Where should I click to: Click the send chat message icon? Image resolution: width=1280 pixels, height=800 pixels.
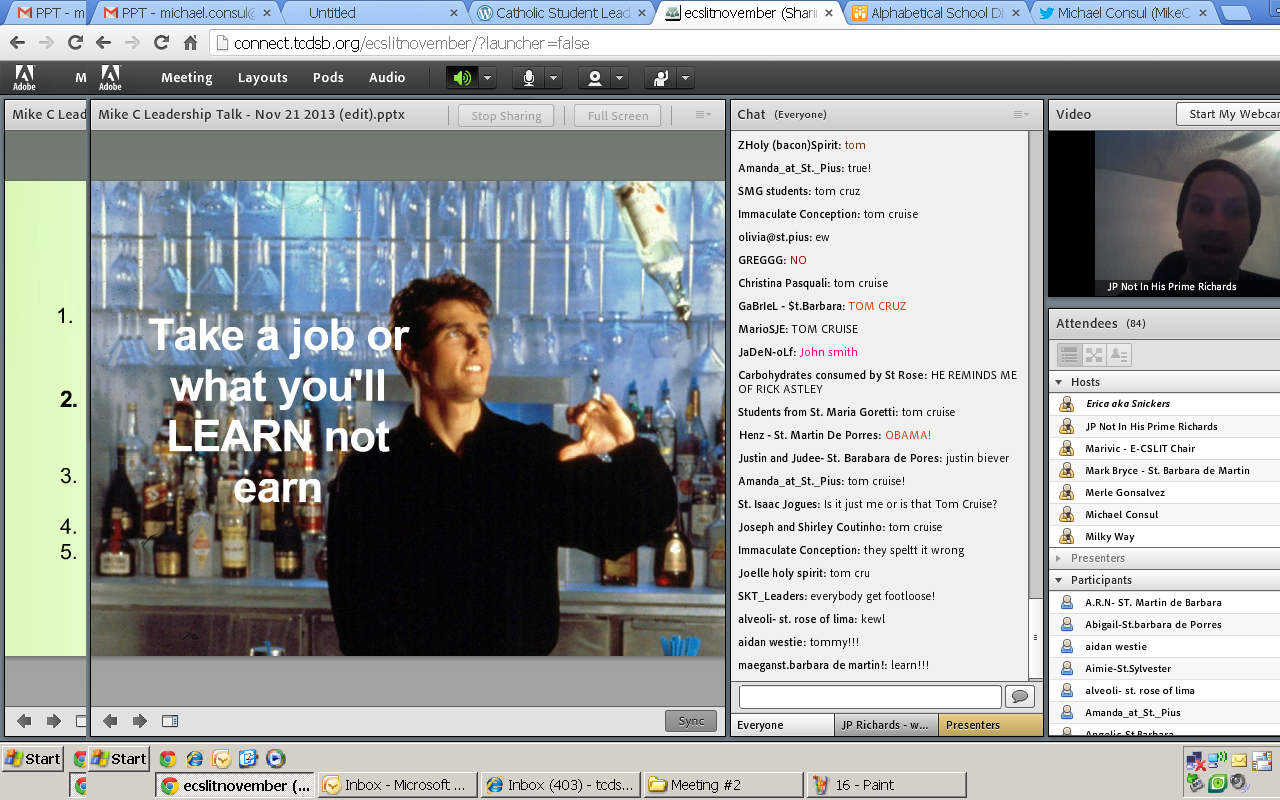(1020, 697)
